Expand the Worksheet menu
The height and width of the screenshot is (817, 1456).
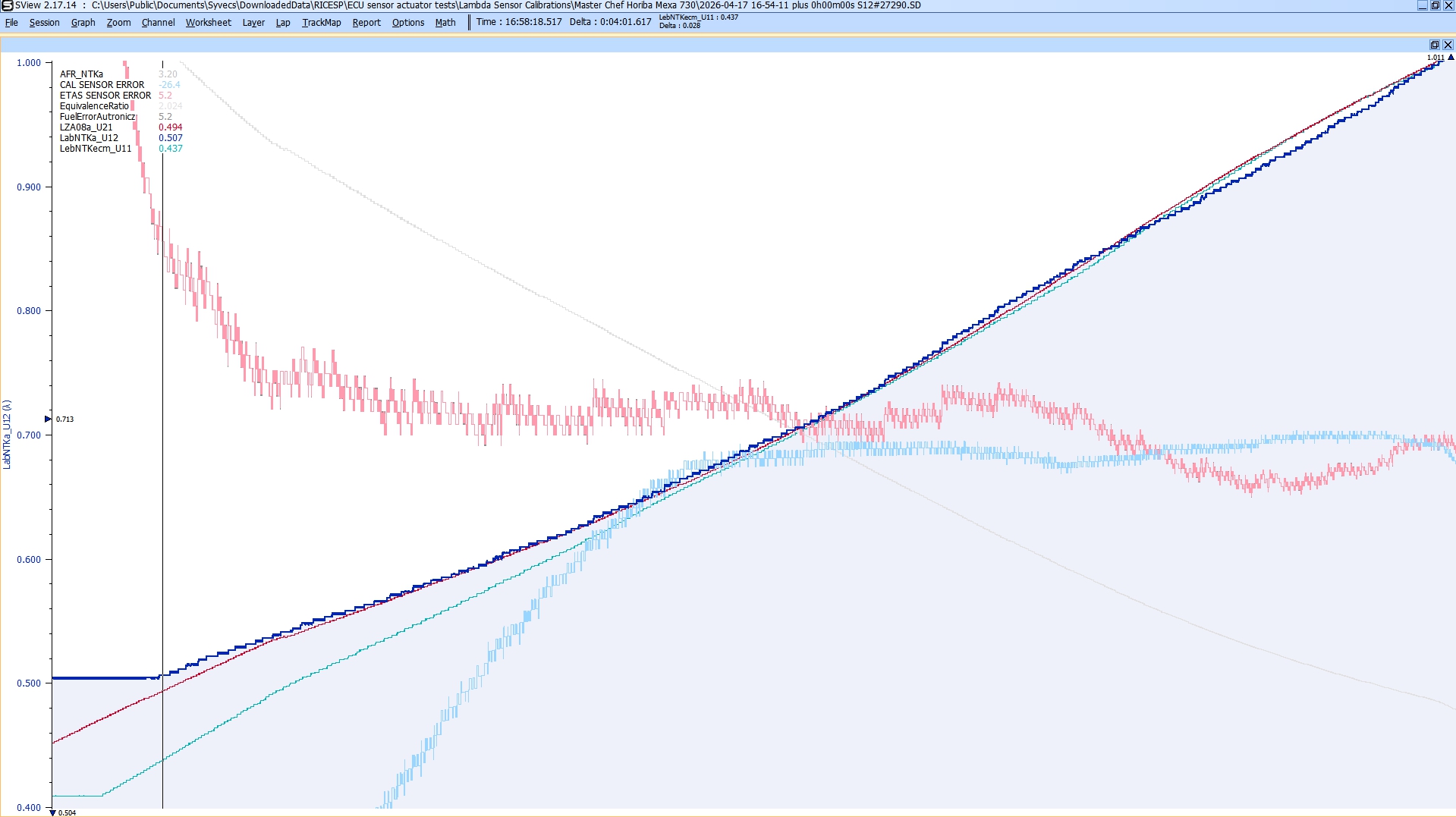(x=208, y=23)
